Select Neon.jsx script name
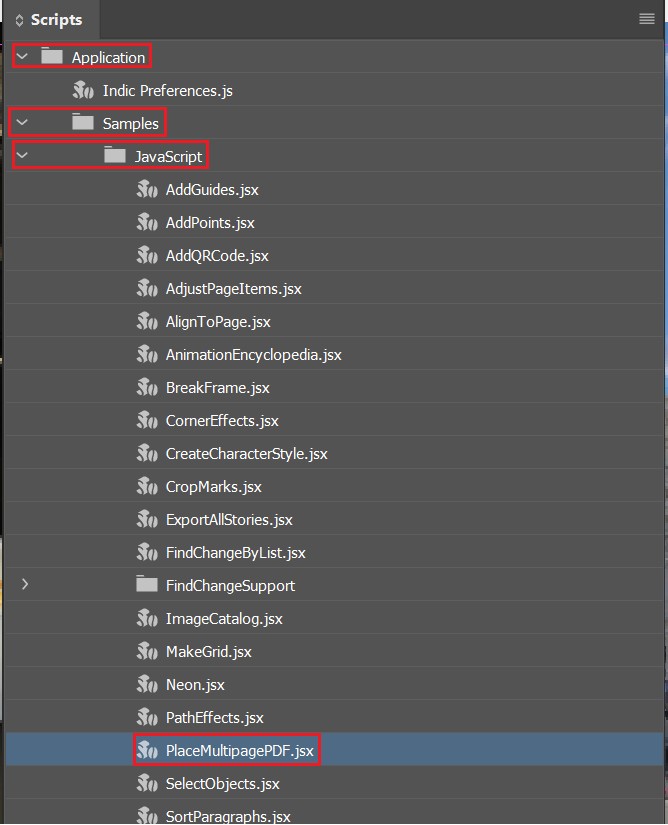The height and width of the screenshot is (825, 668). click(x=195, y=685)
